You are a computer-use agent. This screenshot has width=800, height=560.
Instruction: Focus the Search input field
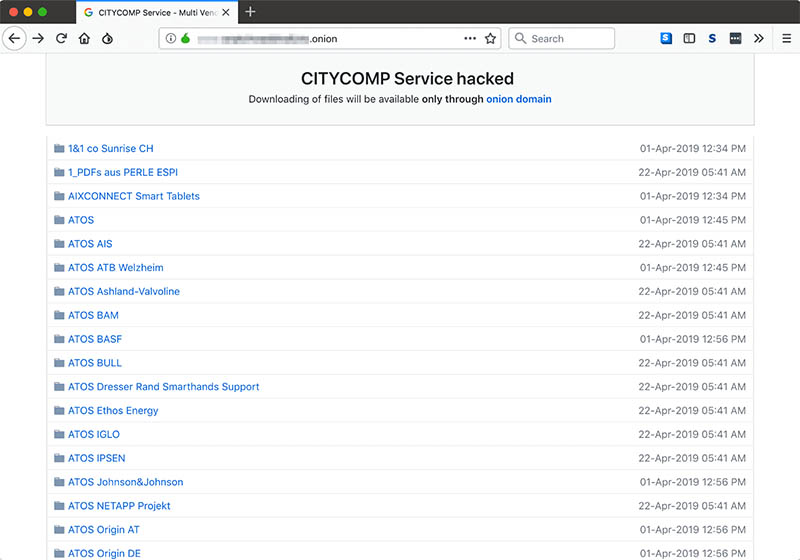[562, 38]
